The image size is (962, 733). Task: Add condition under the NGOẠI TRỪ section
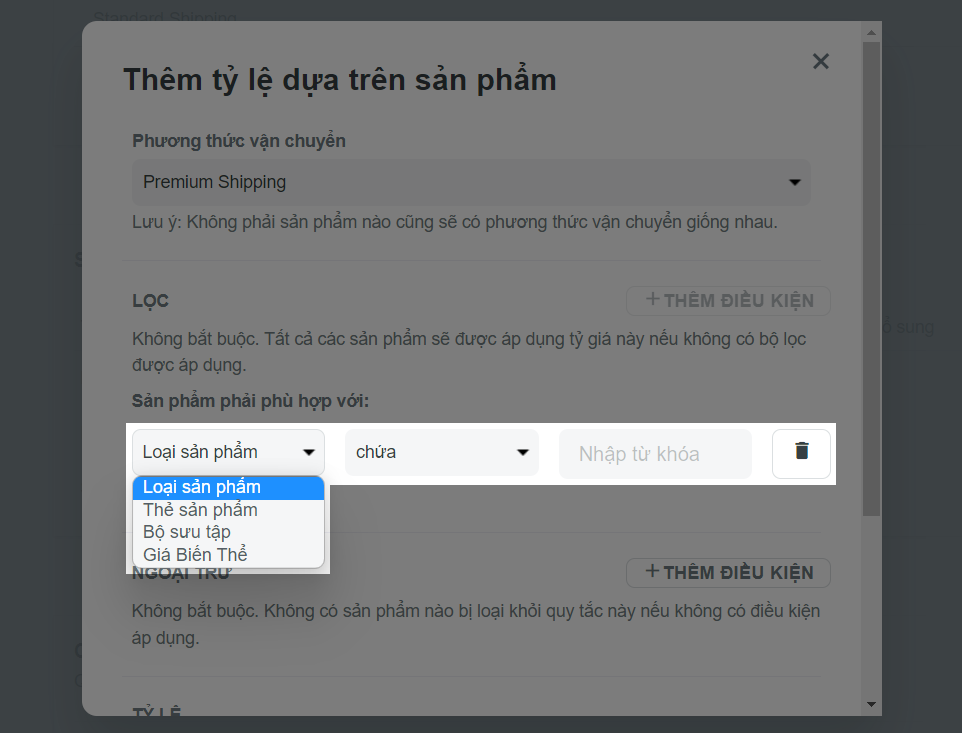tap(728, 572)
